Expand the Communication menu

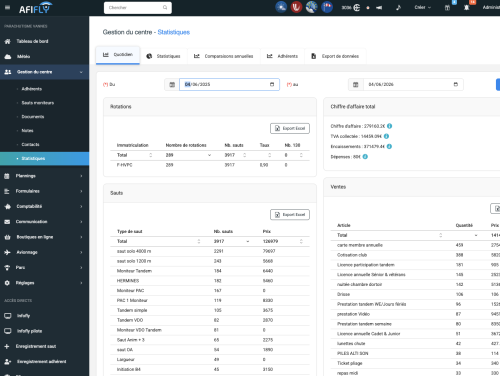(44, 222)
